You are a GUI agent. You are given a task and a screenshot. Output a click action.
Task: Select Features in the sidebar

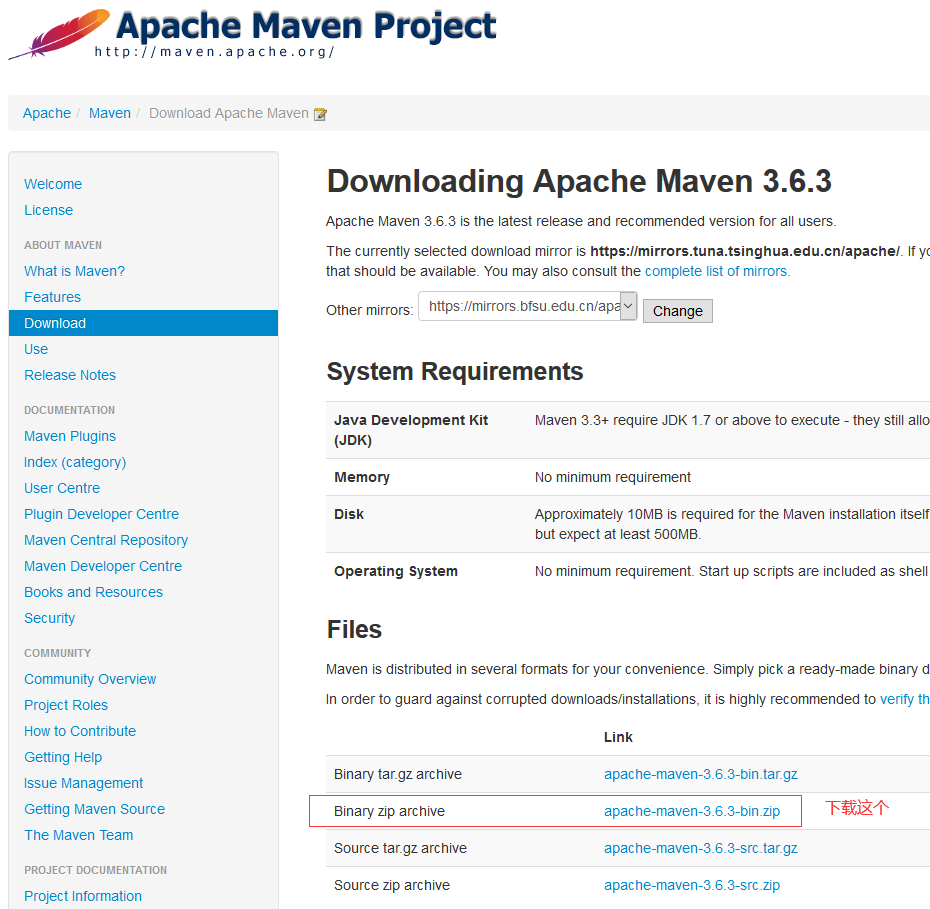pyautogui.click(x=52, y=297)
